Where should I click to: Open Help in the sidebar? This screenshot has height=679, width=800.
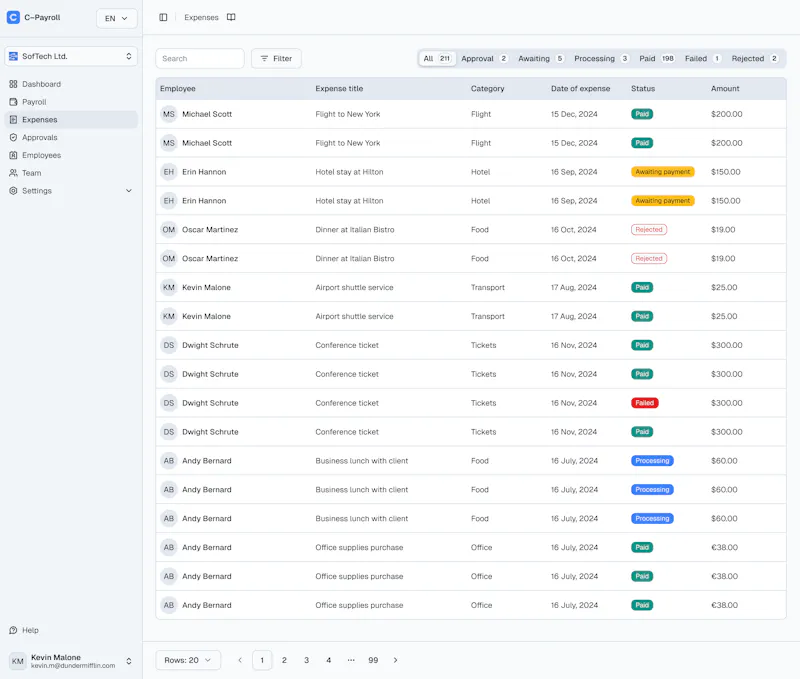tap(71, 631)
